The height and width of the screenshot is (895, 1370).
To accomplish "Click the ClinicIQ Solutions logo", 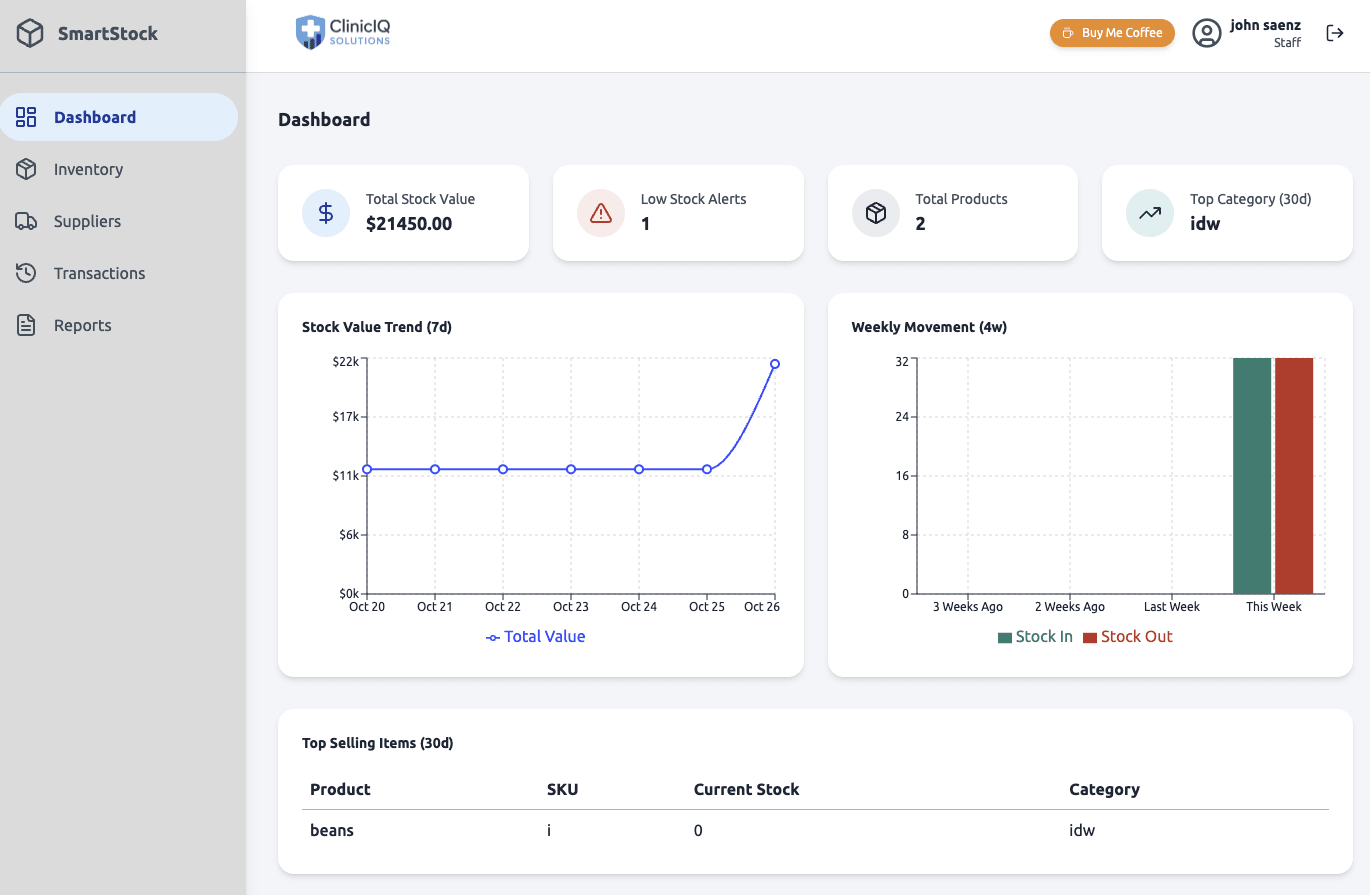I will (343, 31).
